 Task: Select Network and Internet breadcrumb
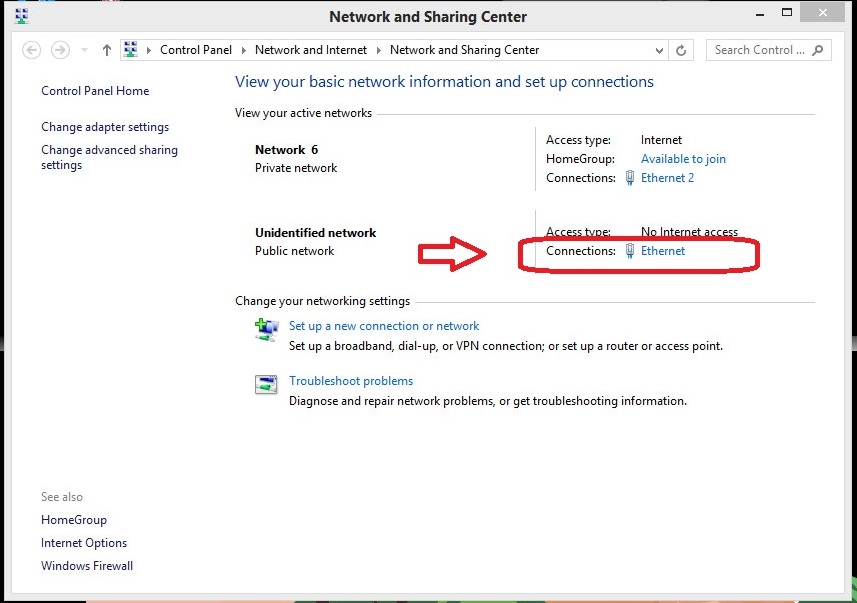[x=310, y=50]
